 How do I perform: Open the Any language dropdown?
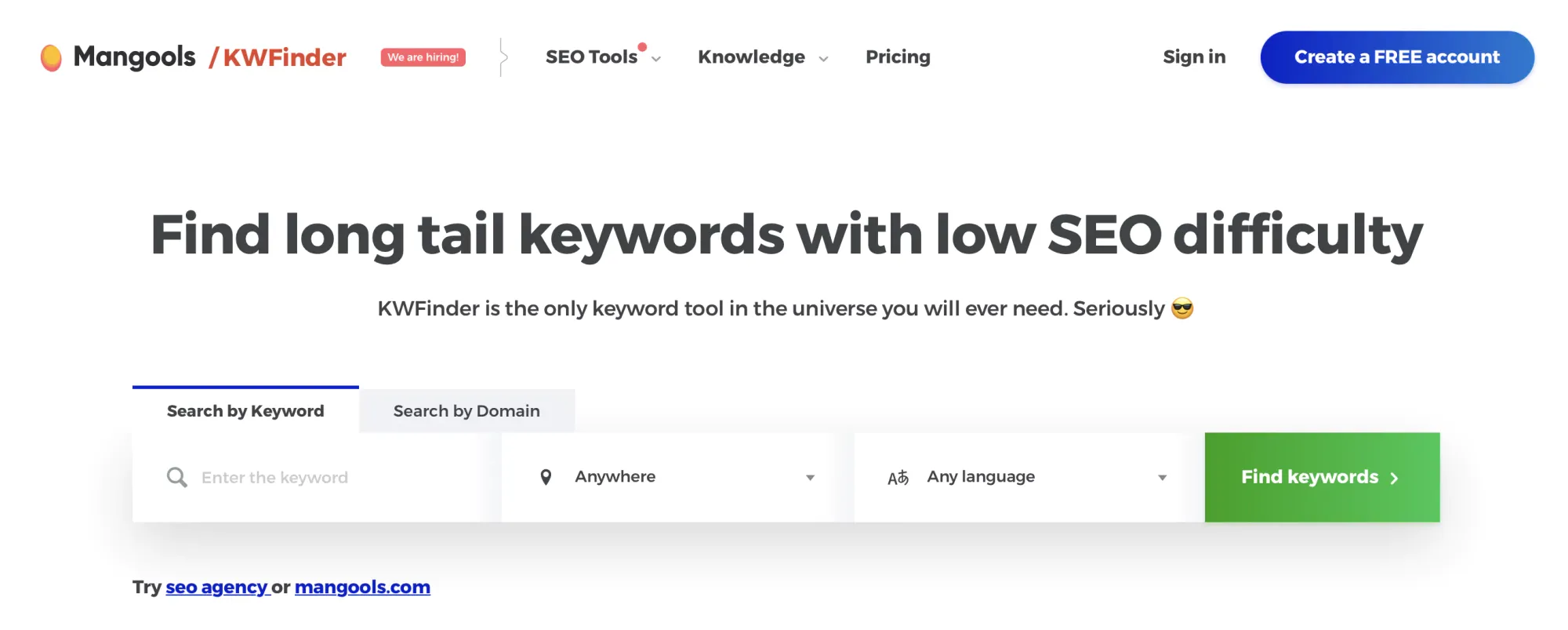[x=1019, y=476]
